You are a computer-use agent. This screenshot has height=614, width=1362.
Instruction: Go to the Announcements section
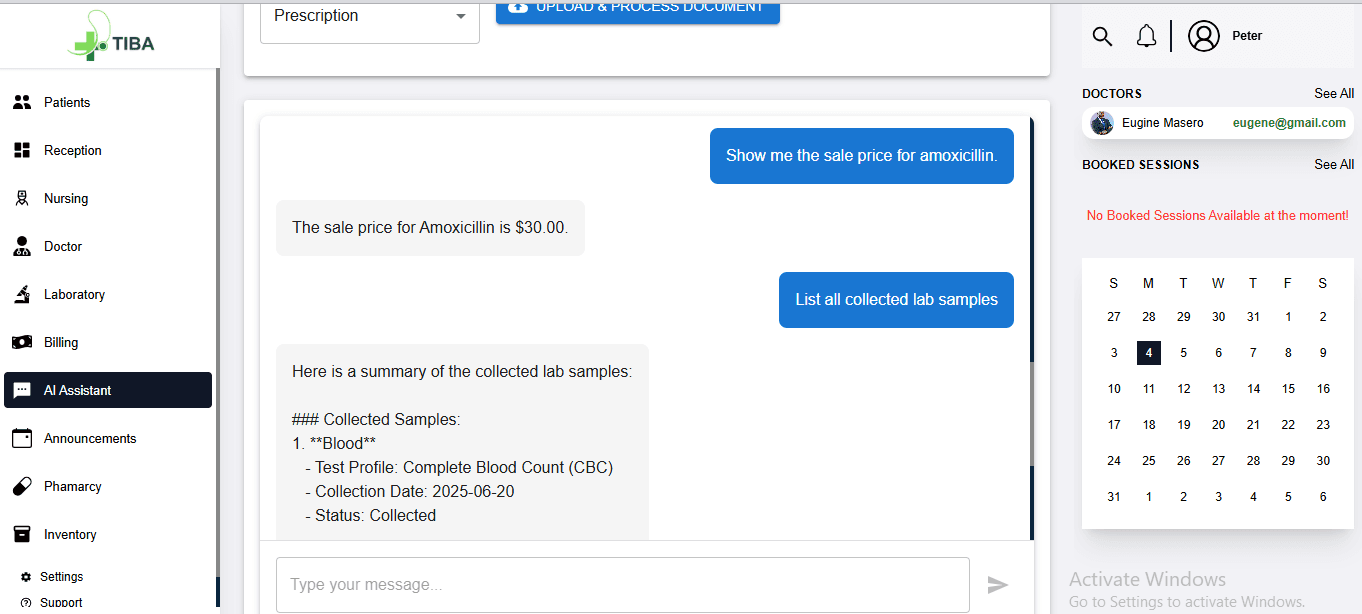tap(90, 439)
